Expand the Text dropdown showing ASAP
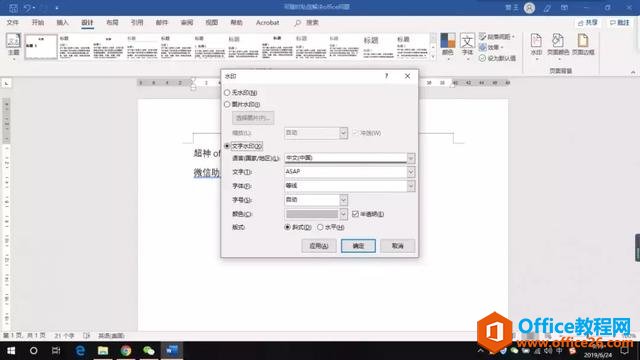The width and height of the screenshot is (640, 360). click(411, 172)
